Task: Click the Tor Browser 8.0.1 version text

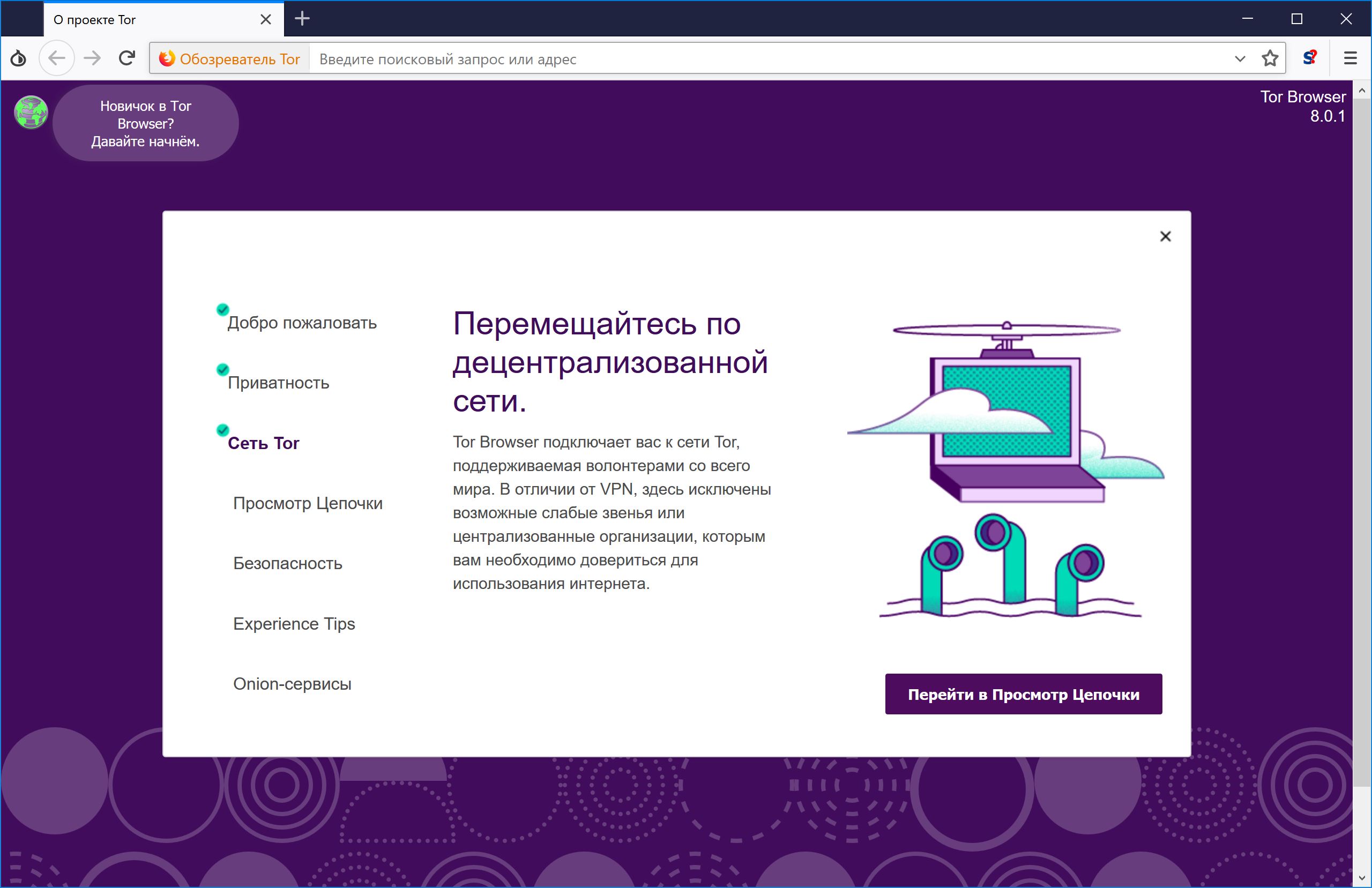Action: click(x=1302, y=106)
